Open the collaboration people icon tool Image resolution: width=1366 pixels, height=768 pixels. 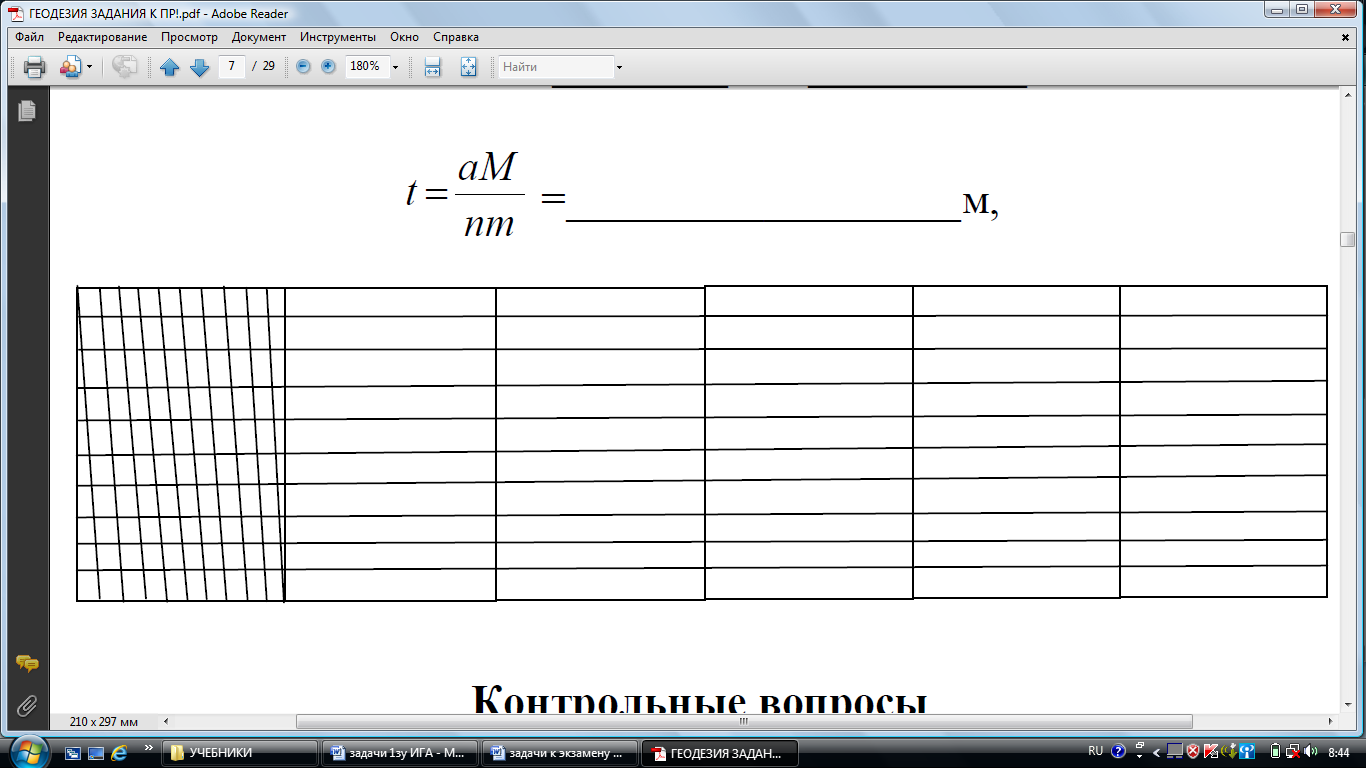coord(70,67)
